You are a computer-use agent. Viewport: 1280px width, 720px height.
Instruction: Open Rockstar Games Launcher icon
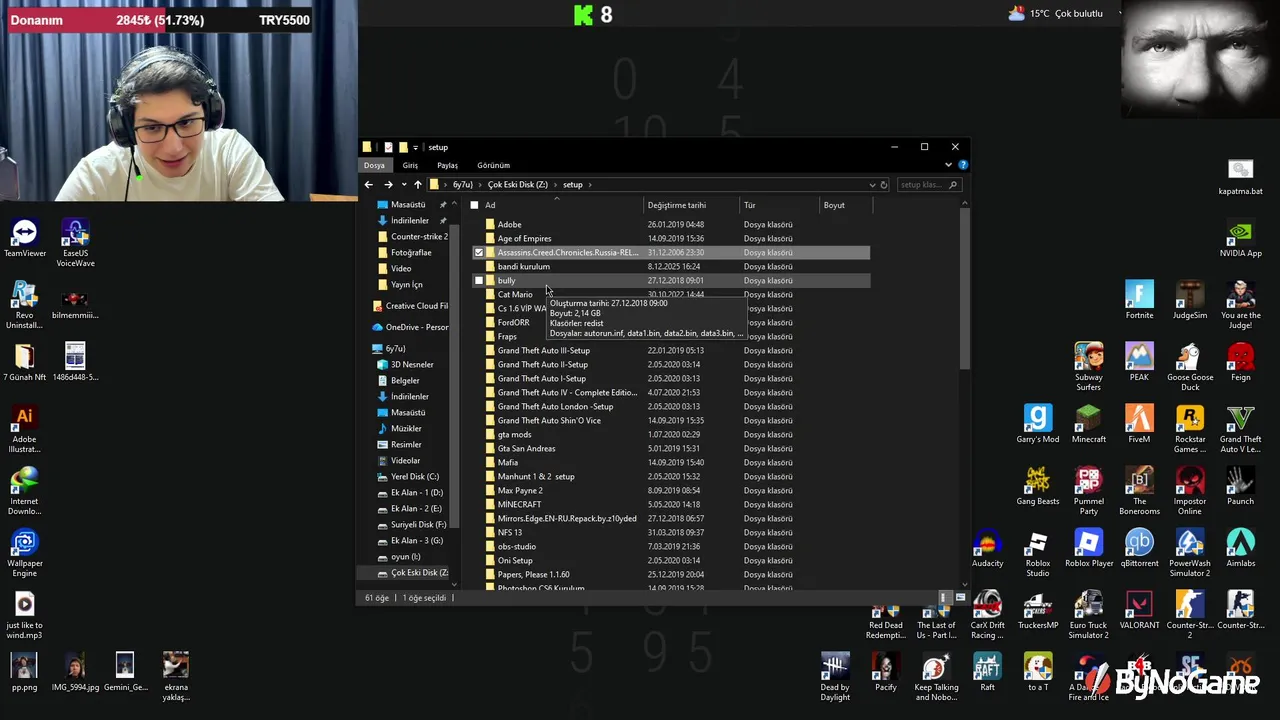pos(1190,429)
